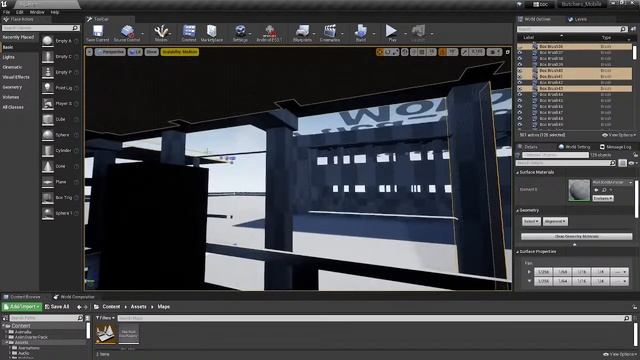640x360 pixels.
Task: Toggle visibility eye of Box Brush37
Action: pyautogui.click(x=520, y=53)
